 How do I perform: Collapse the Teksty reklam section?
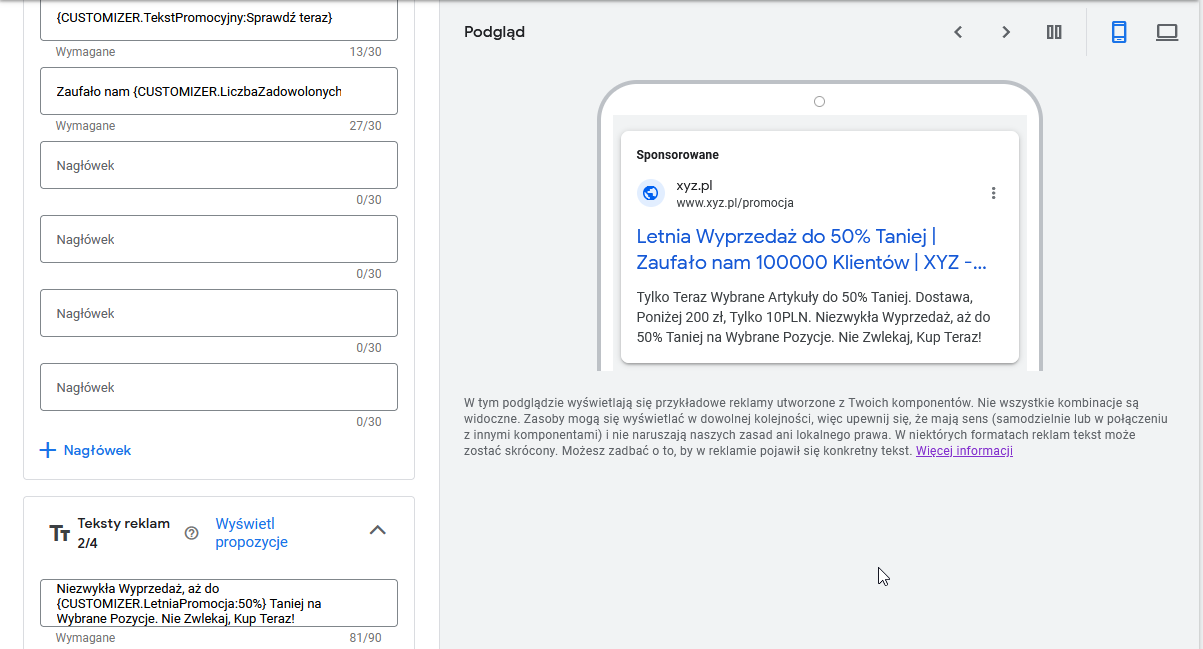[x=378, y=530]
